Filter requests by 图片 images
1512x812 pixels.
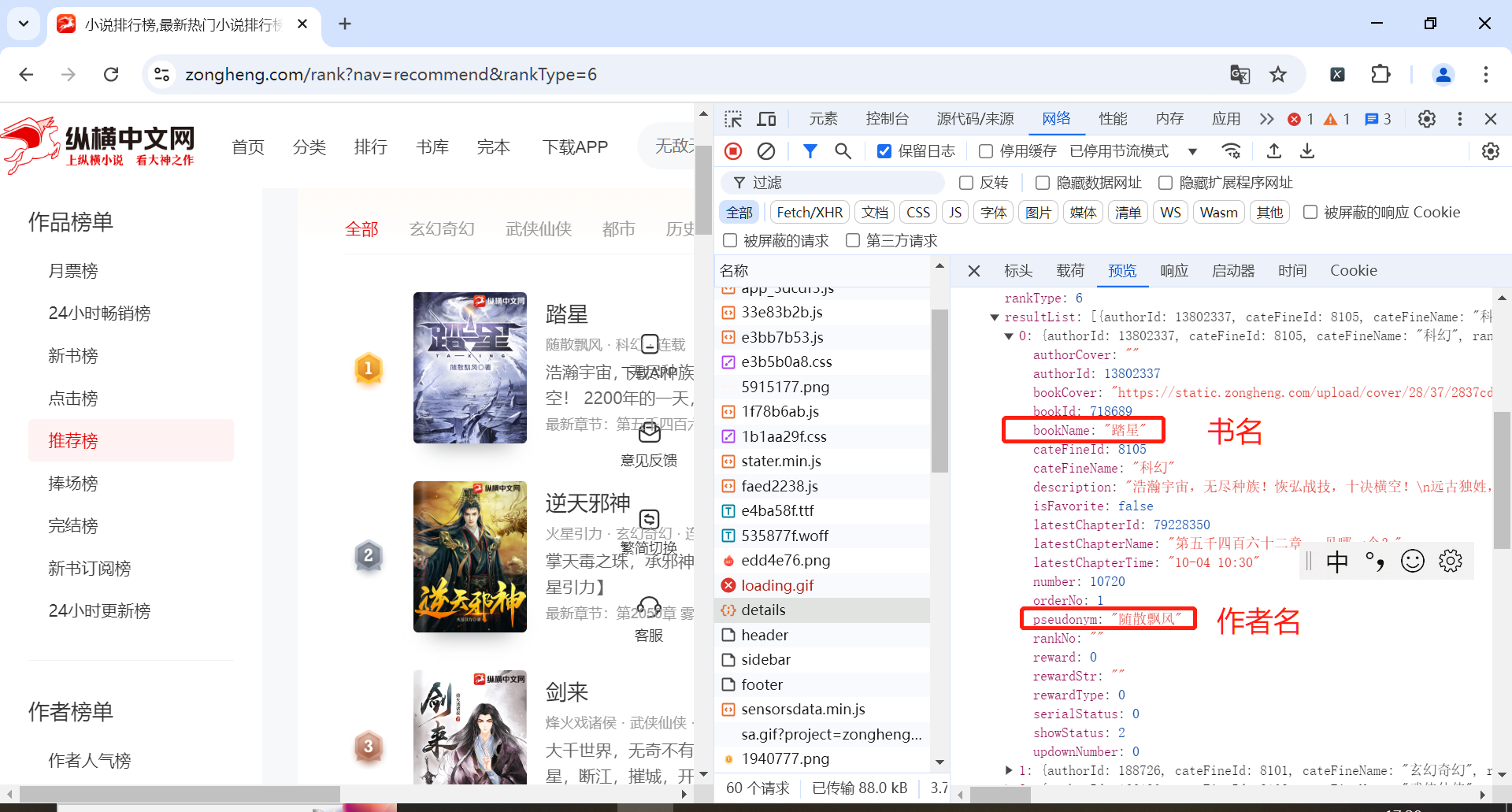click(x=1039, y=212)
